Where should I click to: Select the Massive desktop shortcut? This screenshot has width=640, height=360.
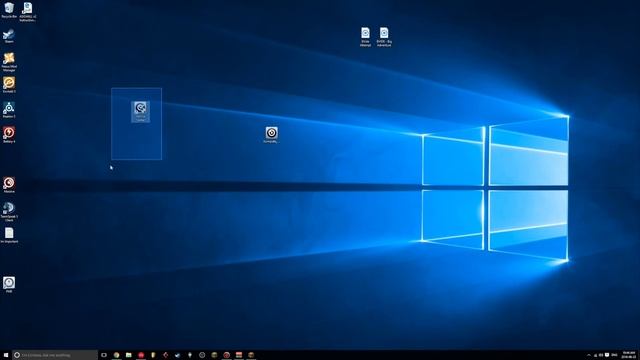(x=9, y=185)
